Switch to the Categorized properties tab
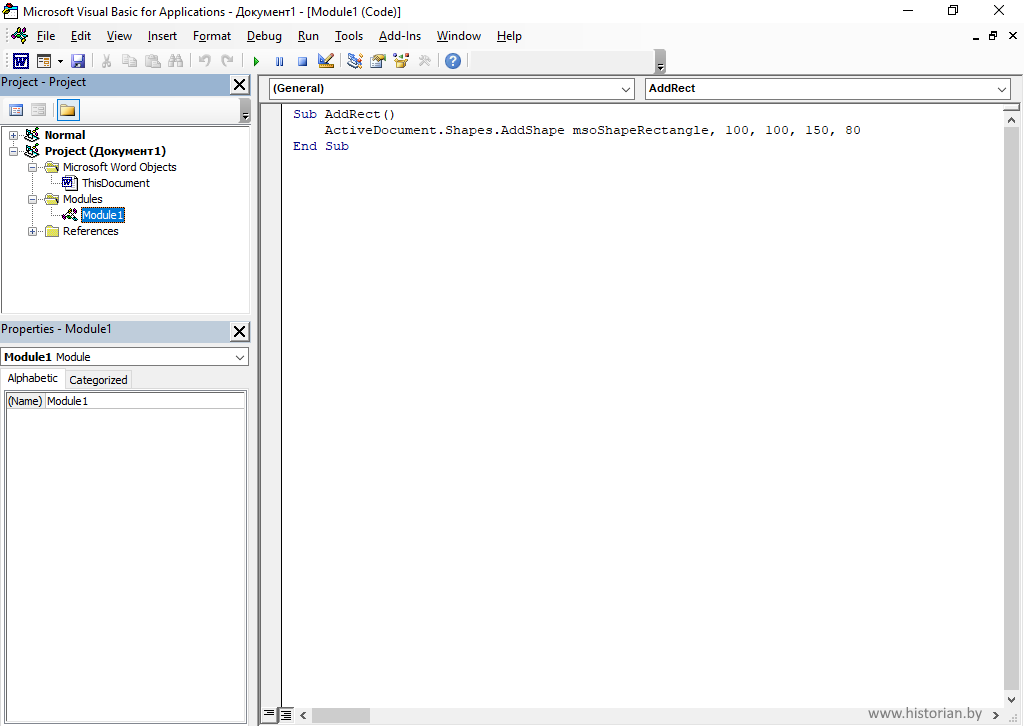 98,380
